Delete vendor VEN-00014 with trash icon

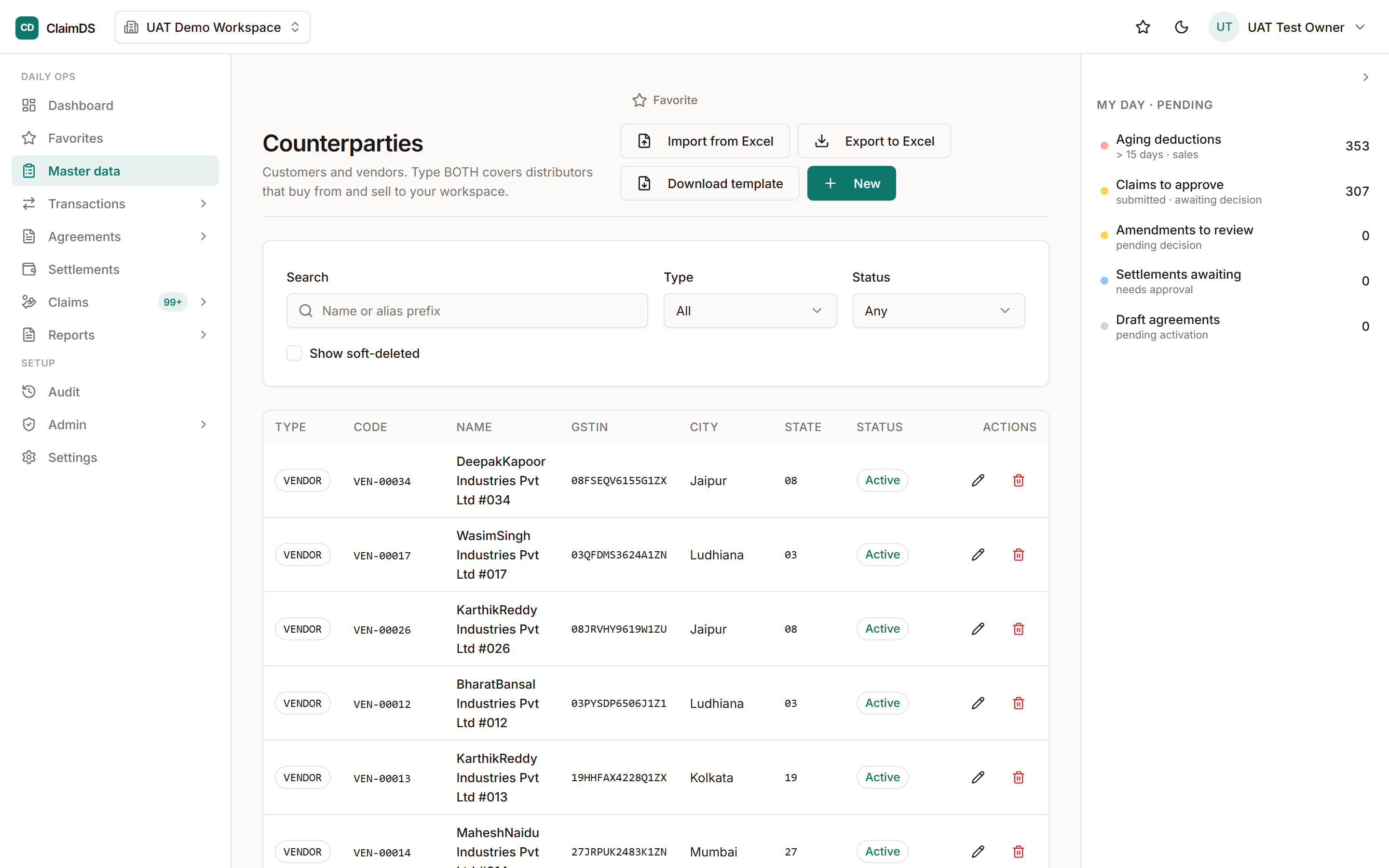coord(1018,852)
